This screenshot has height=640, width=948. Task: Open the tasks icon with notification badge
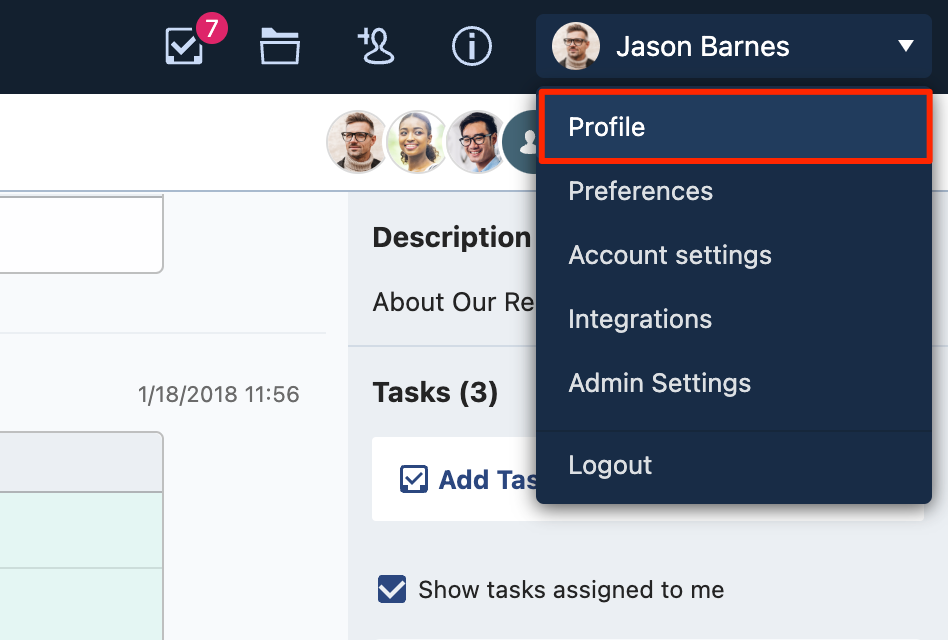coord(183,46)
